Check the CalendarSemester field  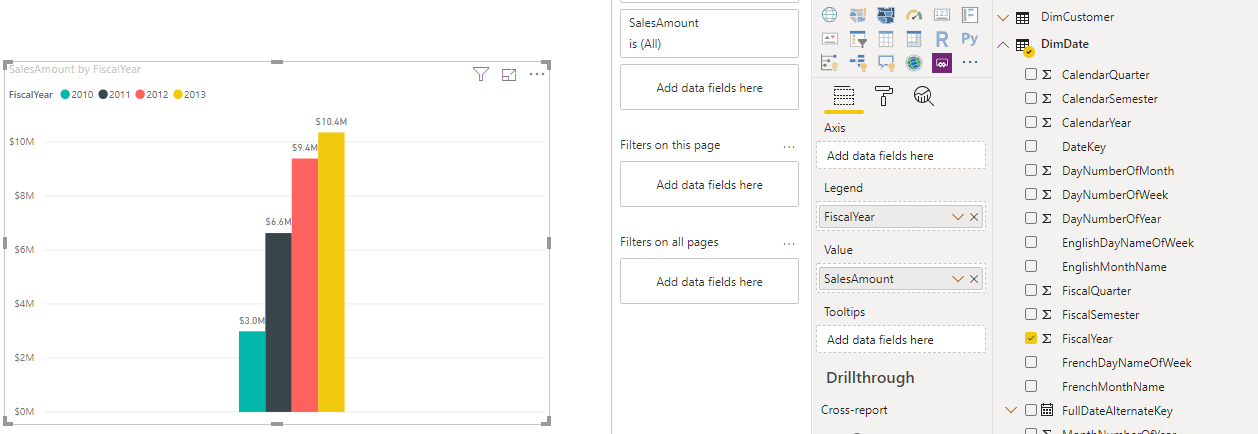point(1031,99)
